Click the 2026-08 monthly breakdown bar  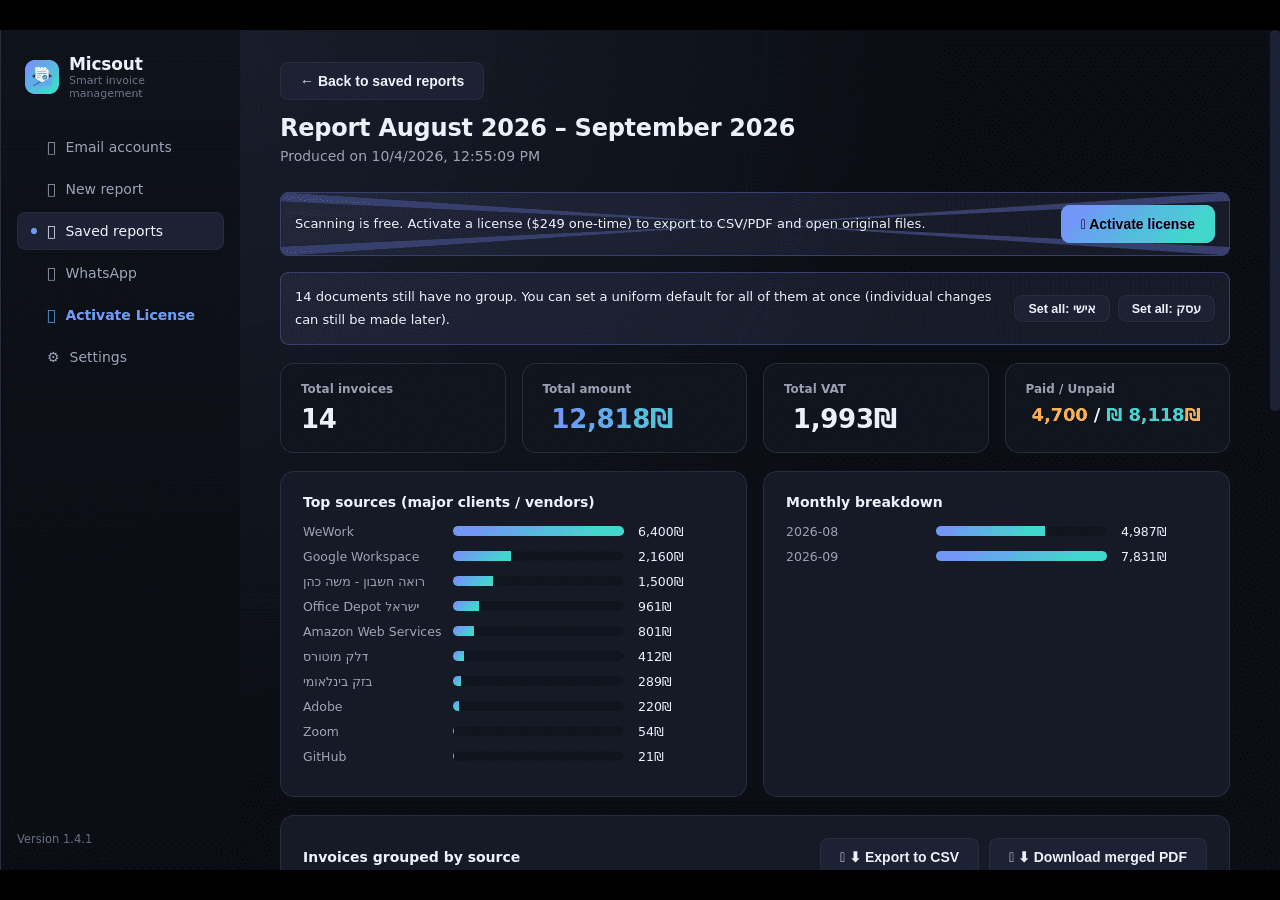1021,531
